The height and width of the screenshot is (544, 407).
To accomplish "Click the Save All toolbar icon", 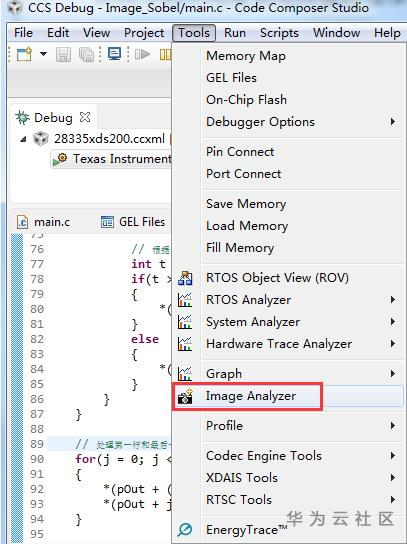I will 86,54.
